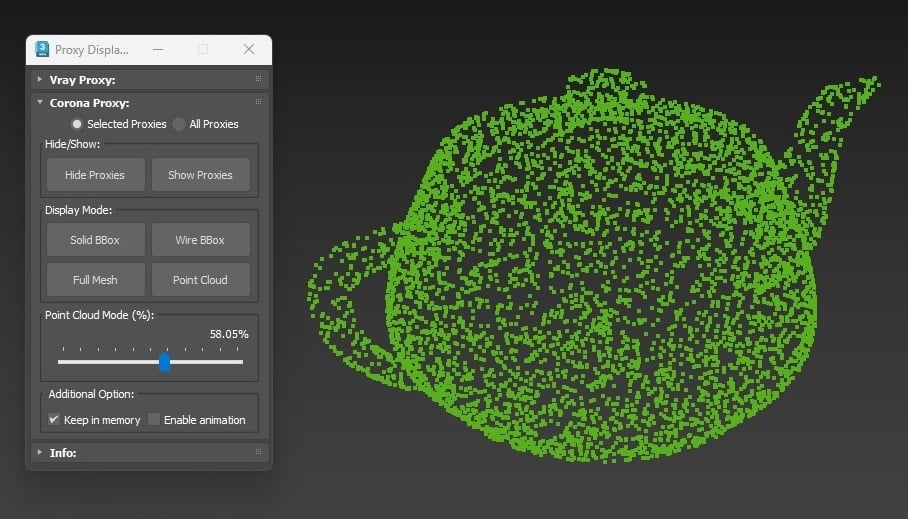Screen dimensions: 908x519
Task: Set display mode to Solid BBox
Action: pos(96,239)
